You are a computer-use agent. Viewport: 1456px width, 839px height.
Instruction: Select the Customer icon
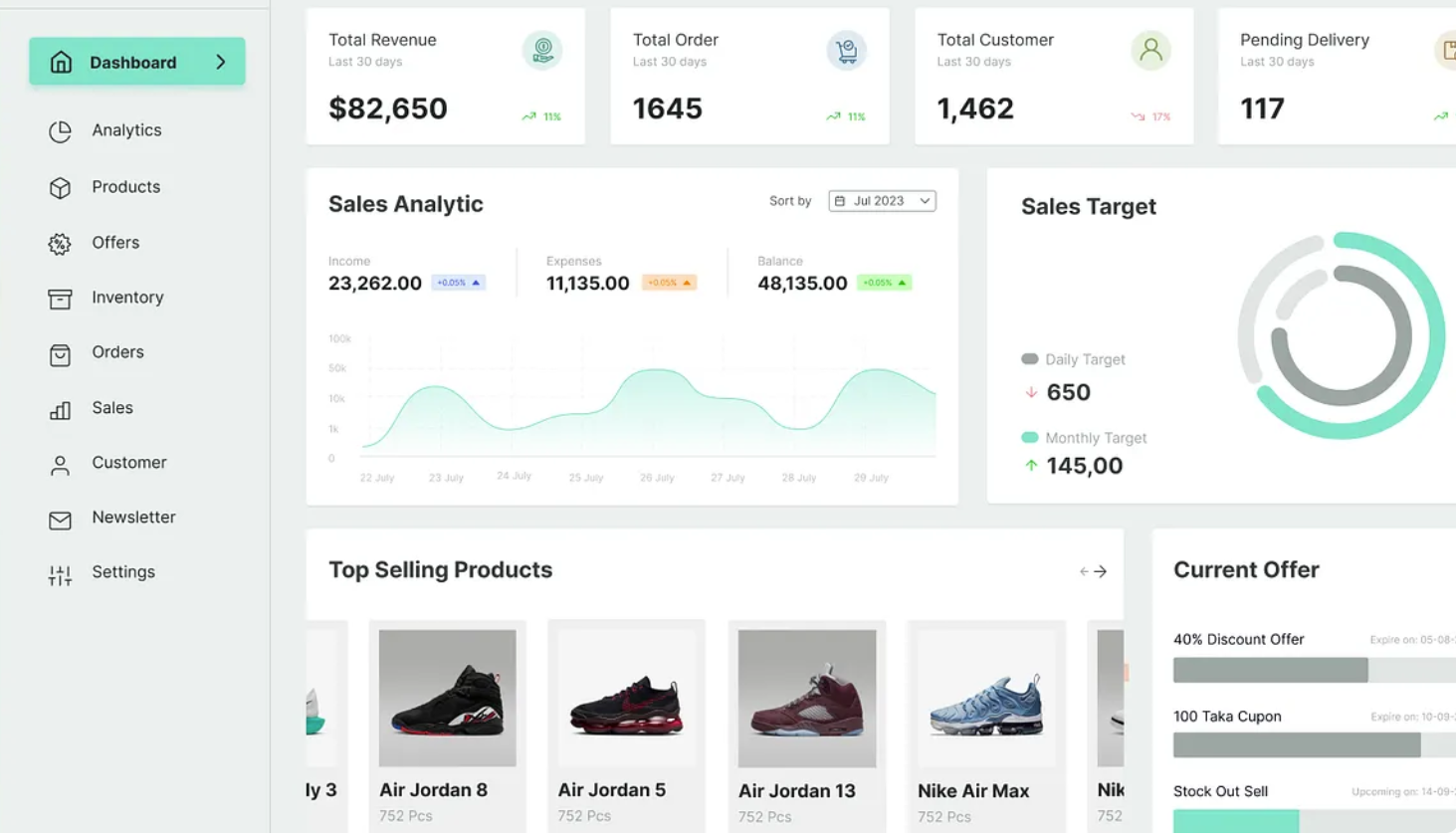click(60, 462)
